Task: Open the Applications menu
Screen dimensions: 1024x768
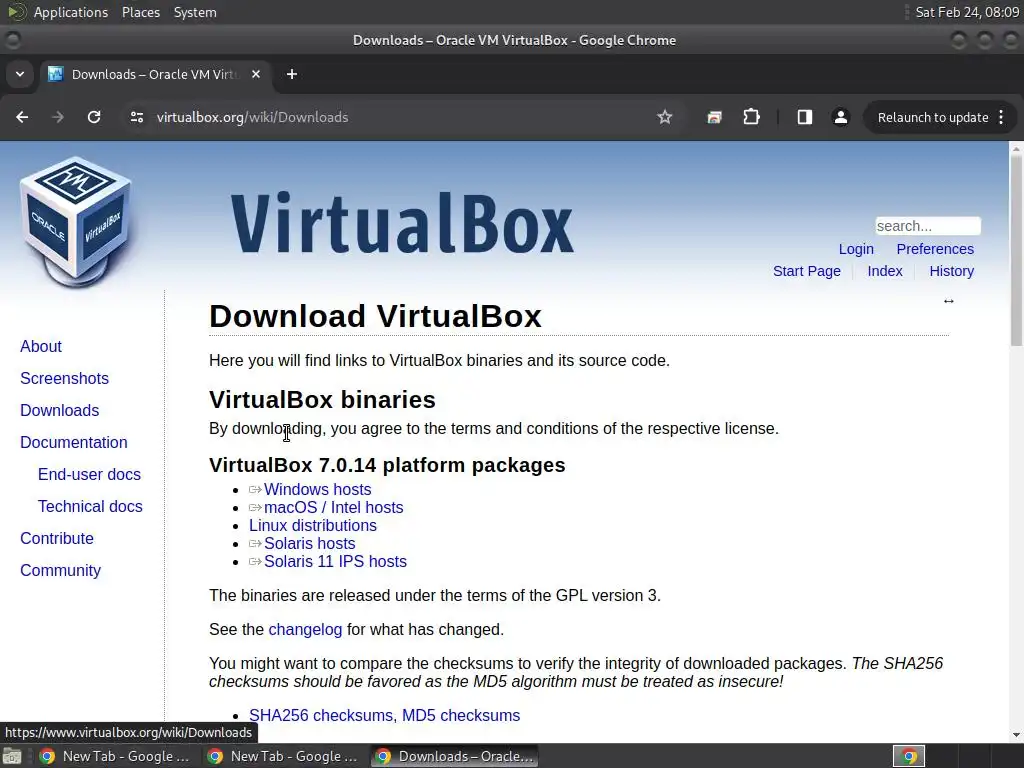Action: [x=71, y=12]
